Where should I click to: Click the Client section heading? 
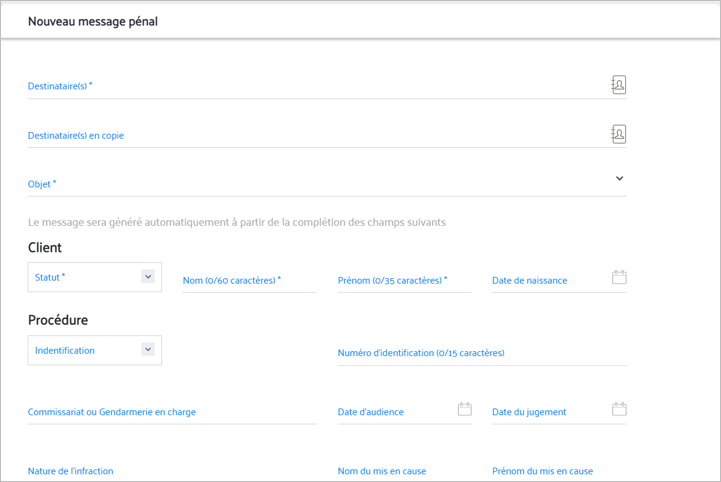coord(45,247)
